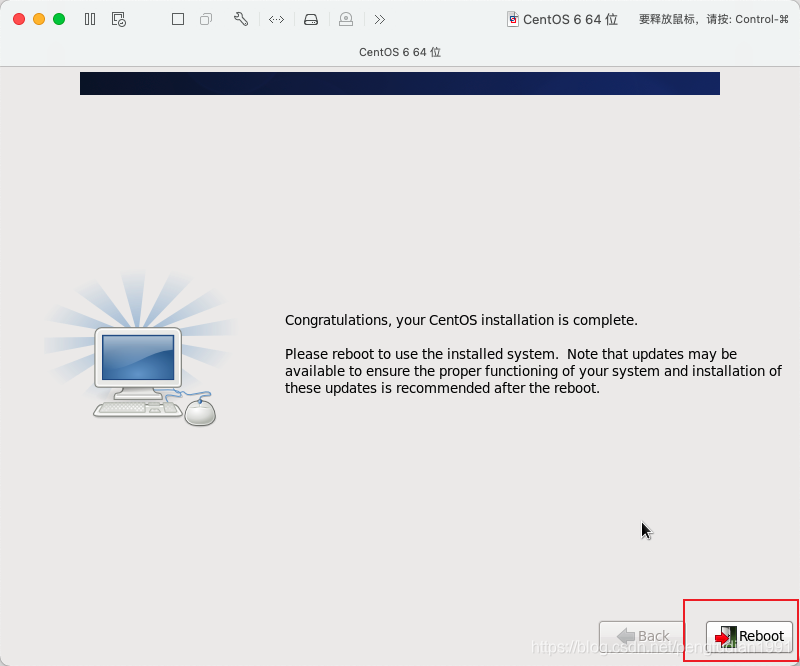Click the dark blue installer banner
The image size is (800, 666).
400,83
